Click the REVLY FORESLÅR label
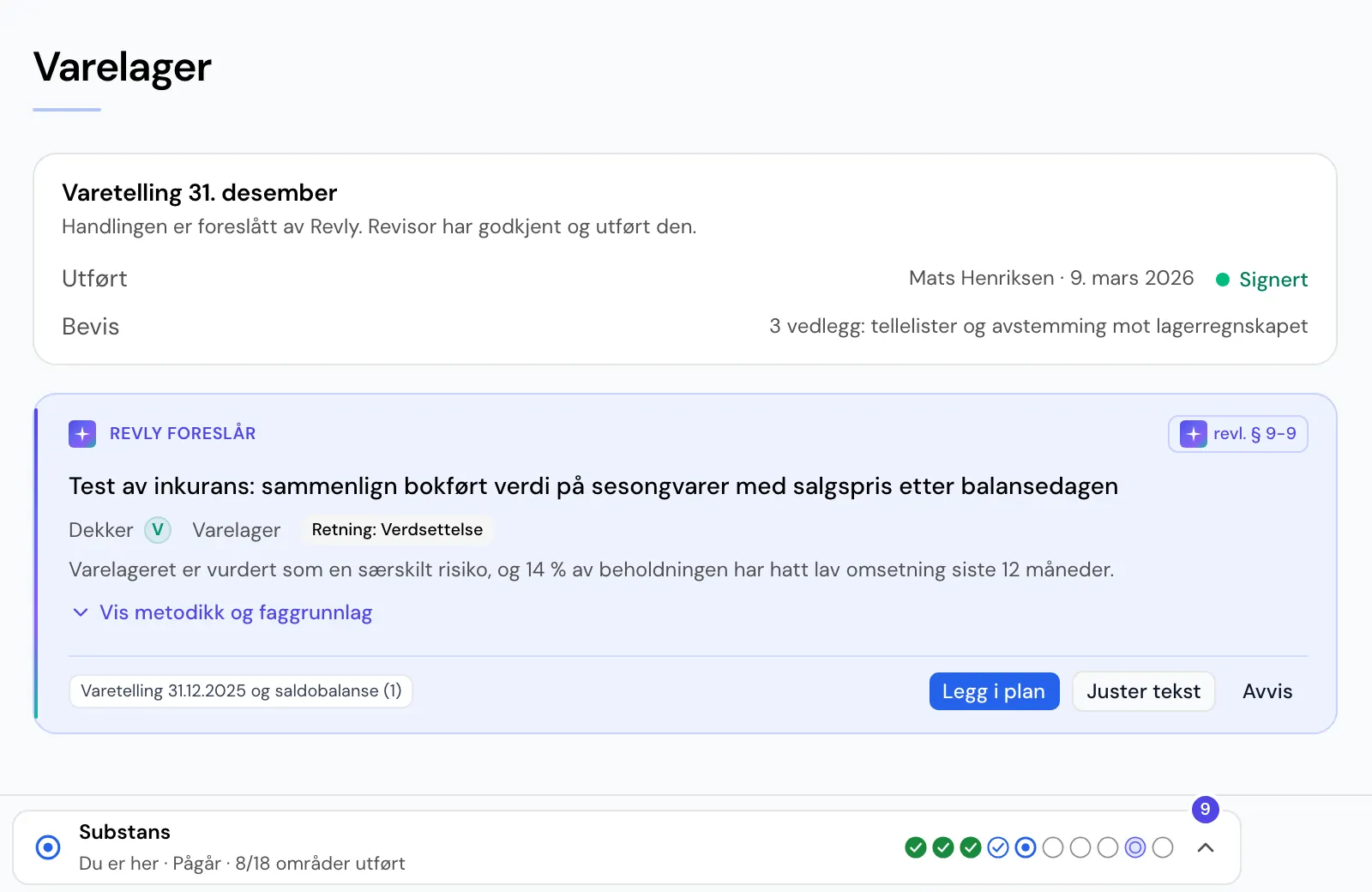 pyautogui.click(x=183, y=434)
